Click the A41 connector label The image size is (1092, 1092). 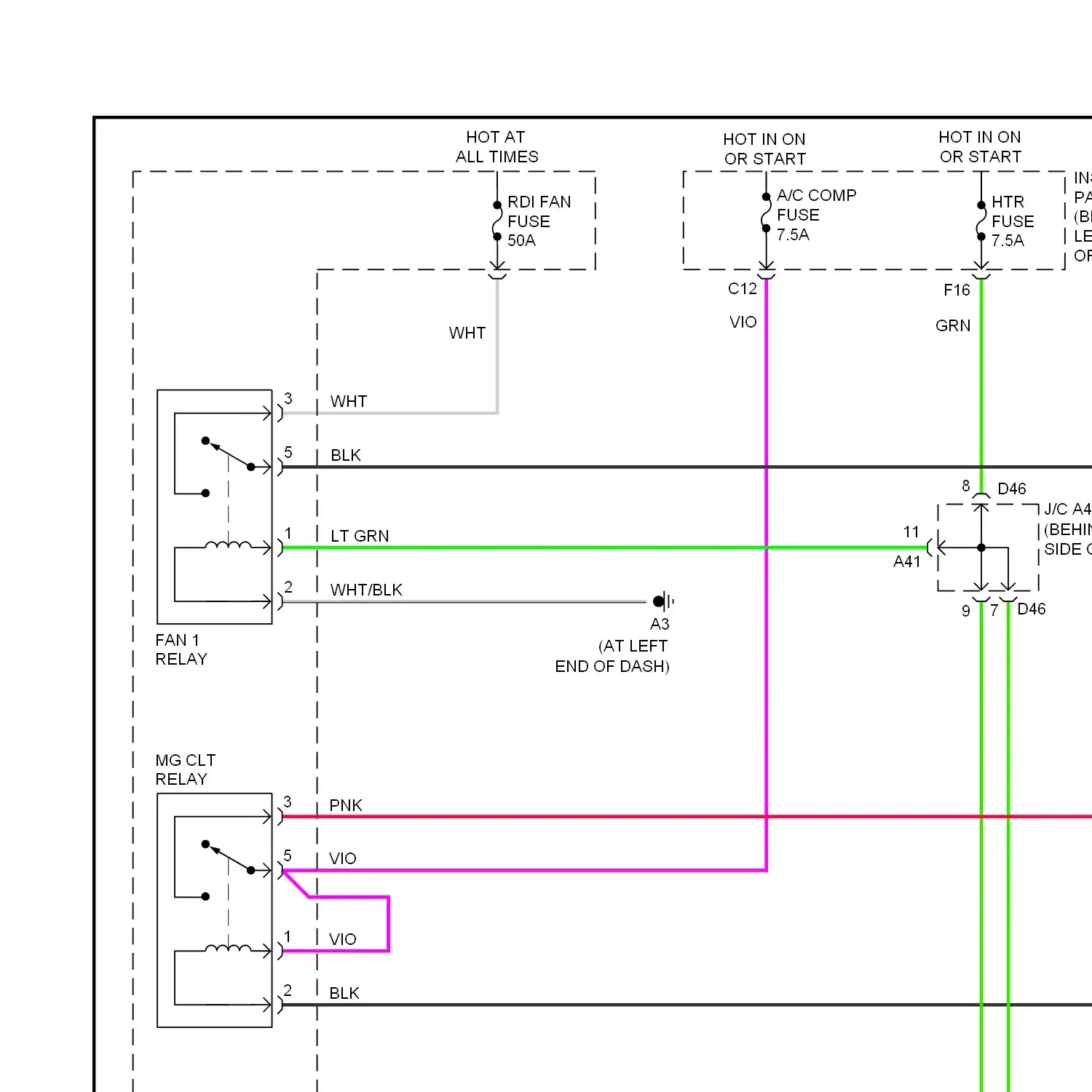[907, 562]
